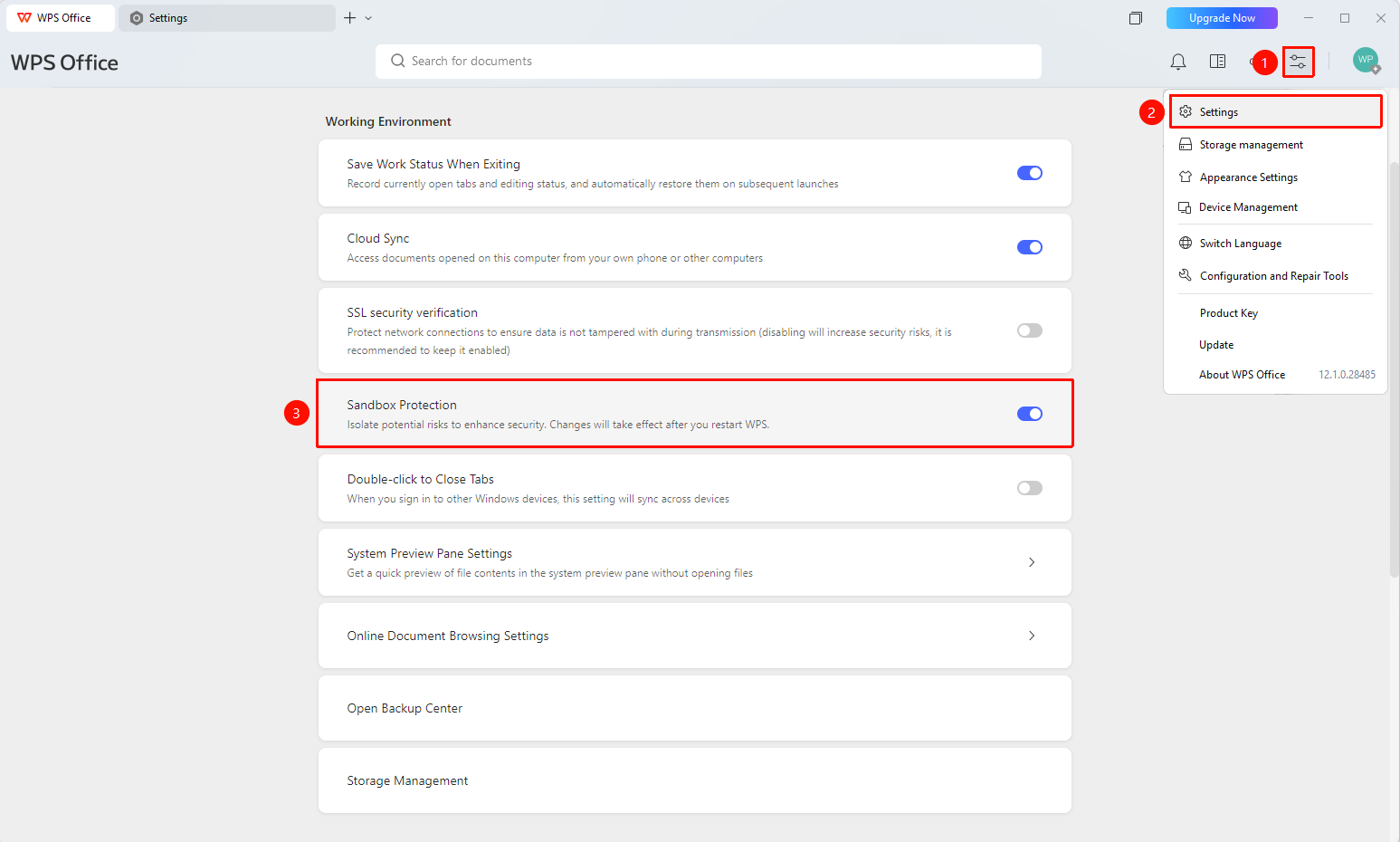The image size is (1400, 842).
Task: Click the Appearance Settings shirt icon
Action: pos(1186,177)
